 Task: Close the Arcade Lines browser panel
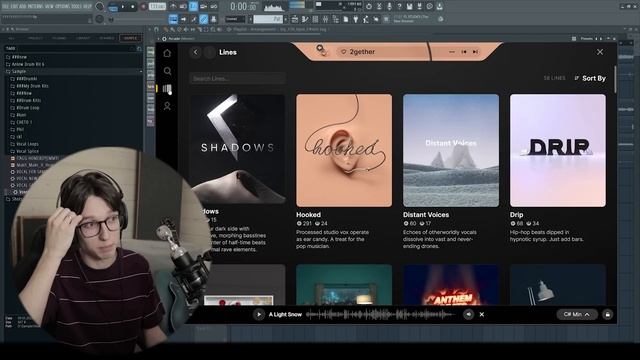point(600,52)
